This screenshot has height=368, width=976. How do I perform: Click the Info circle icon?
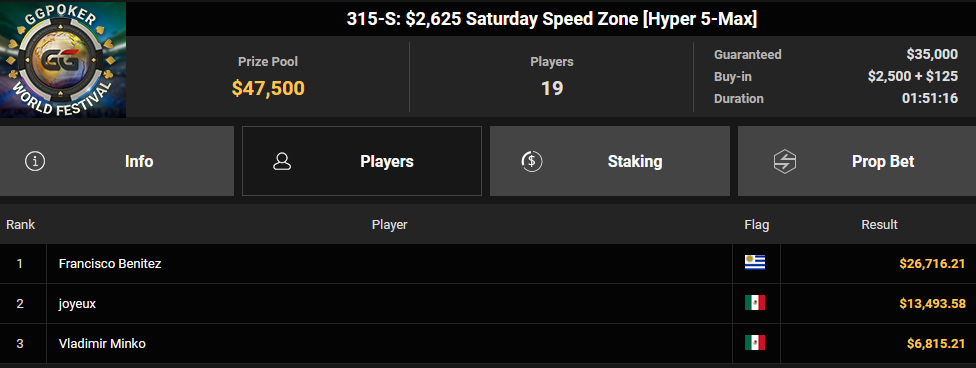pyautogui.click(x=35, y=161)
